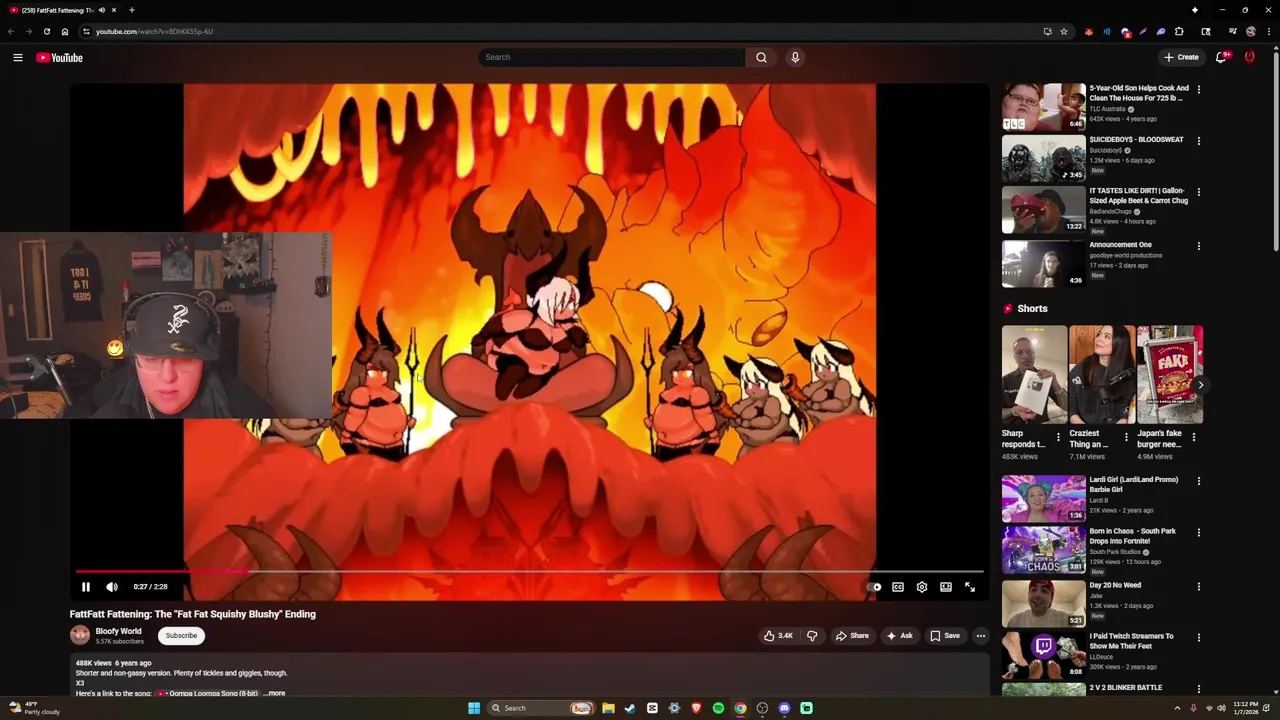Mute the tab via the tab speaker icon
The width and height of the screenshot is (1280, 720).
pos(101,10)
